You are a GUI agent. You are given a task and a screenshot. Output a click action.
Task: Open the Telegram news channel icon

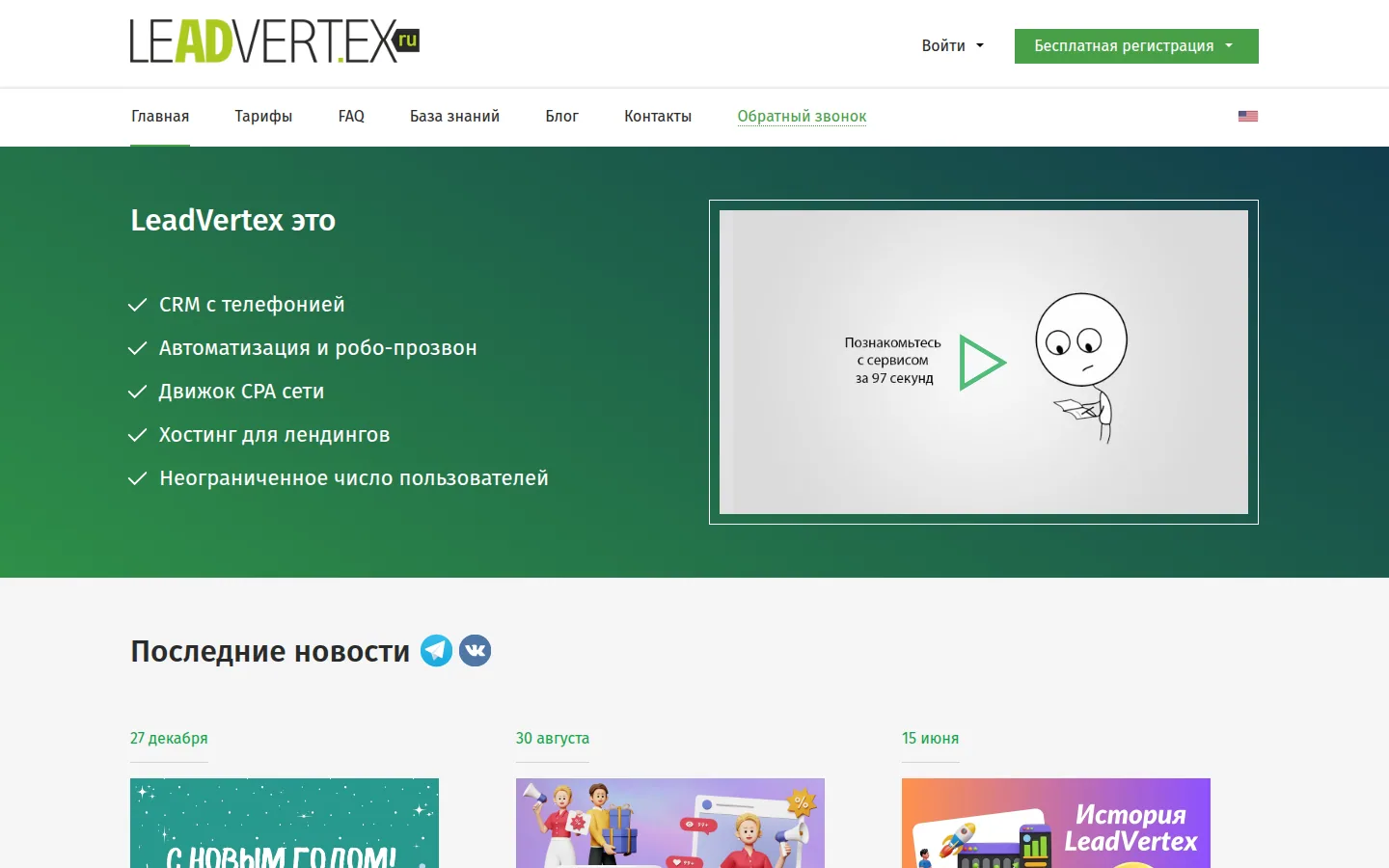tap(436, 651)
